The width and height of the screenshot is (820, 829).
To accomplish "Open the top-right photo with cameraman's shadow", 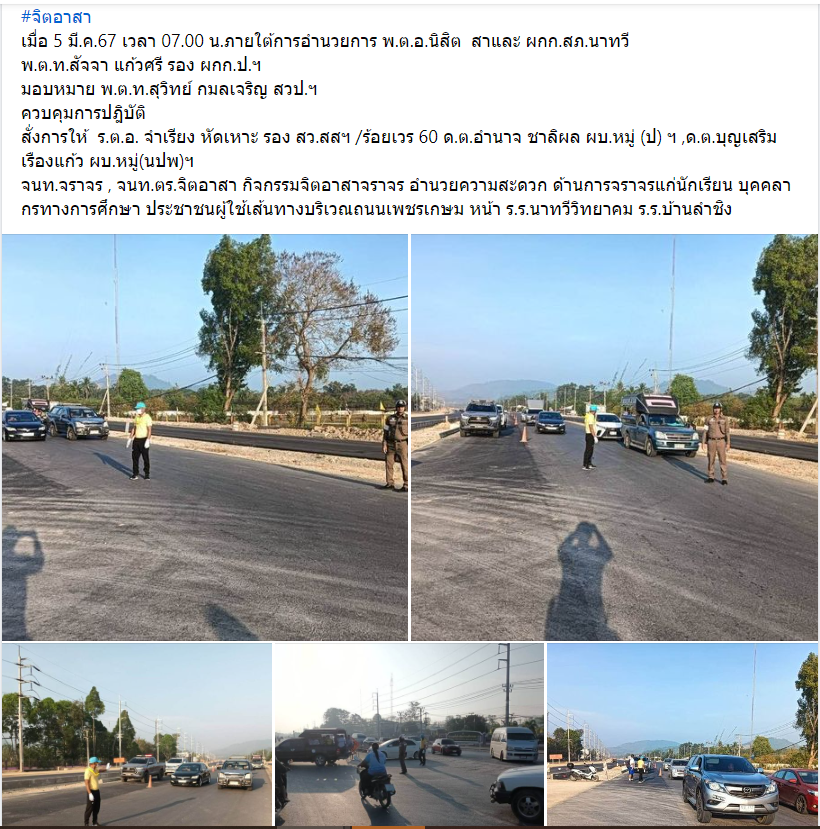I will tap(614, 437).
